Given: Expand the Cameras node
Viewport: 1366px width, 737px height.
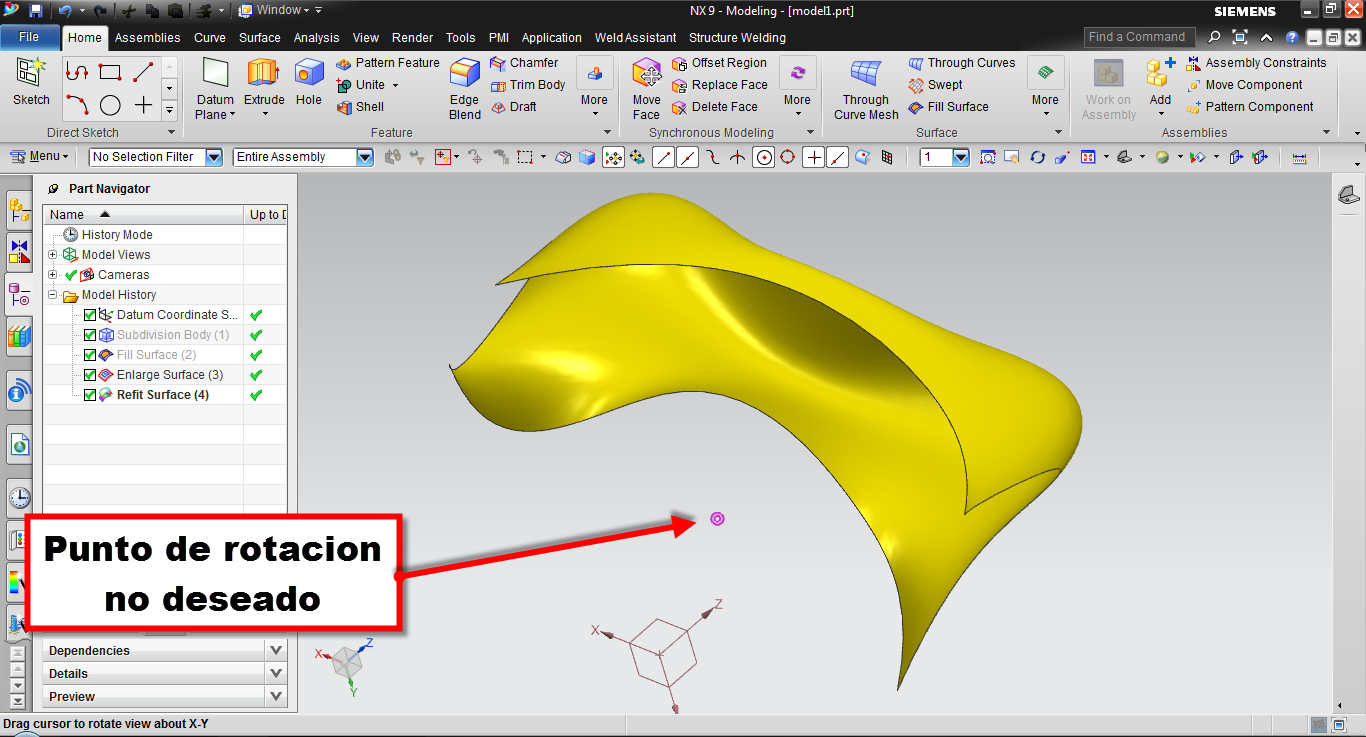Looking at the screenshot, I should [x=52, y=275].
